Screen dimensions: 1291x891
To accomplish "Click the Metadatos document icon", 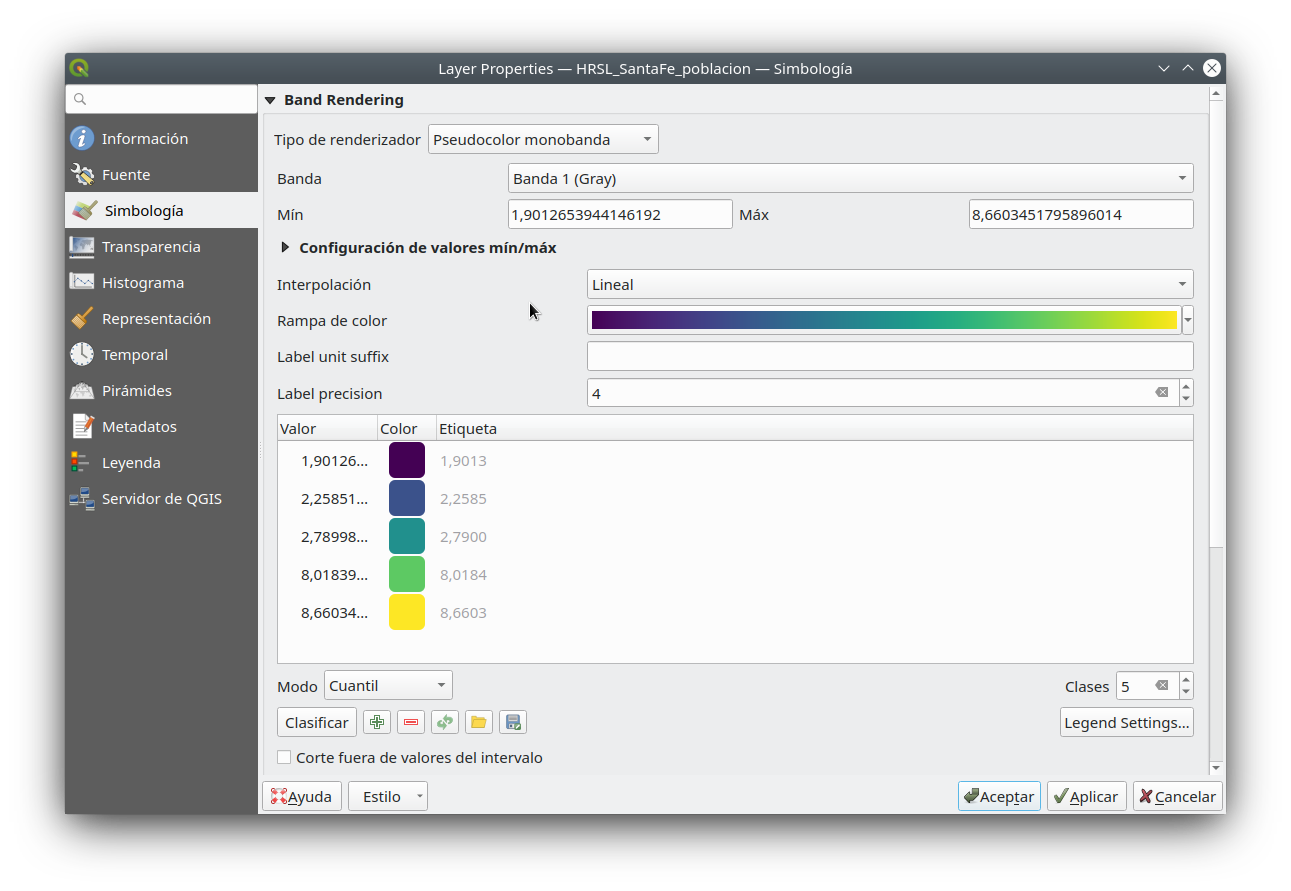I will [x=82, y=427].
